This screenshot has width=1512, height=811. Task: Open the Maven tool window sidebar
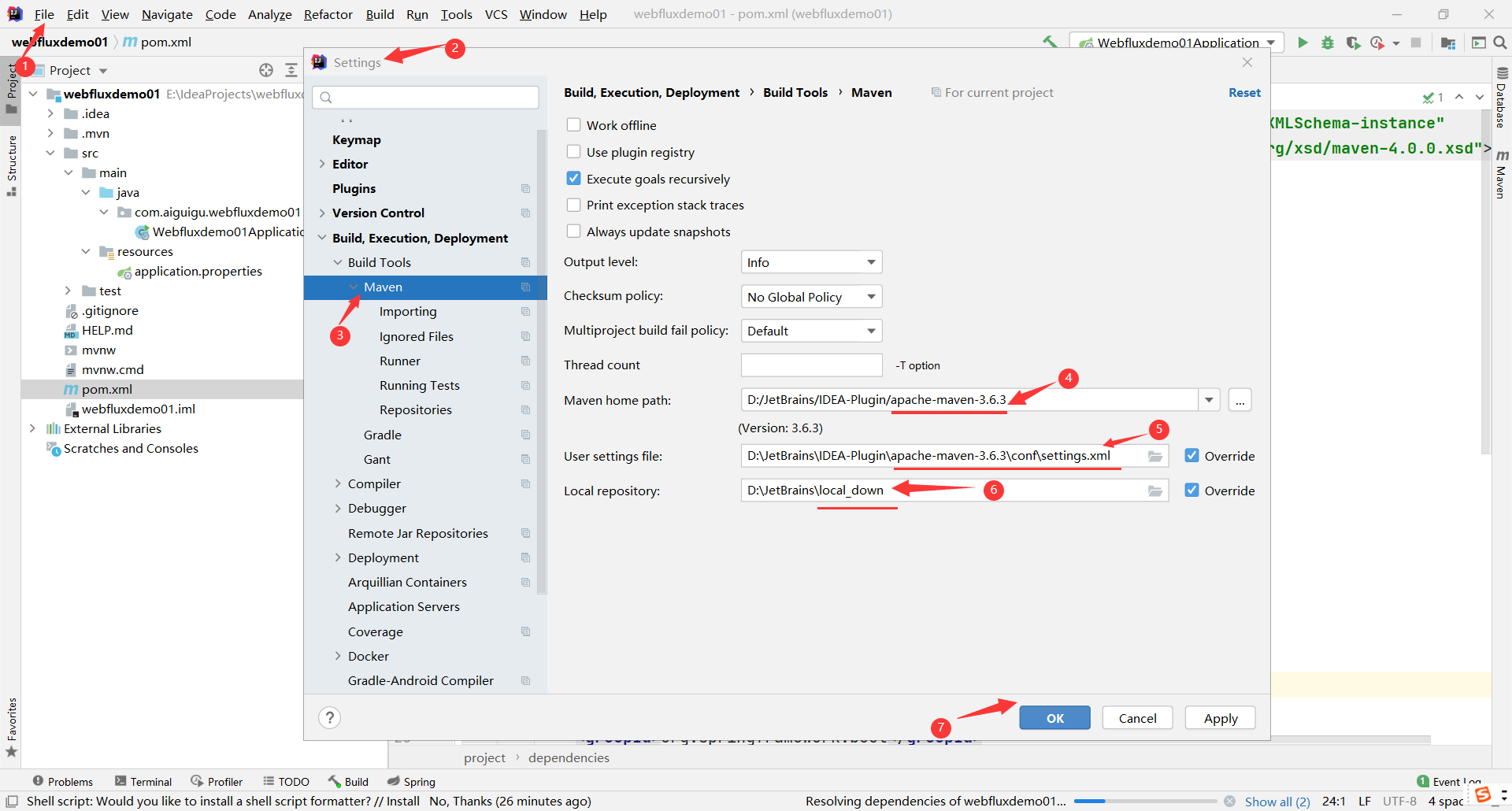[x=1501, y=175]
